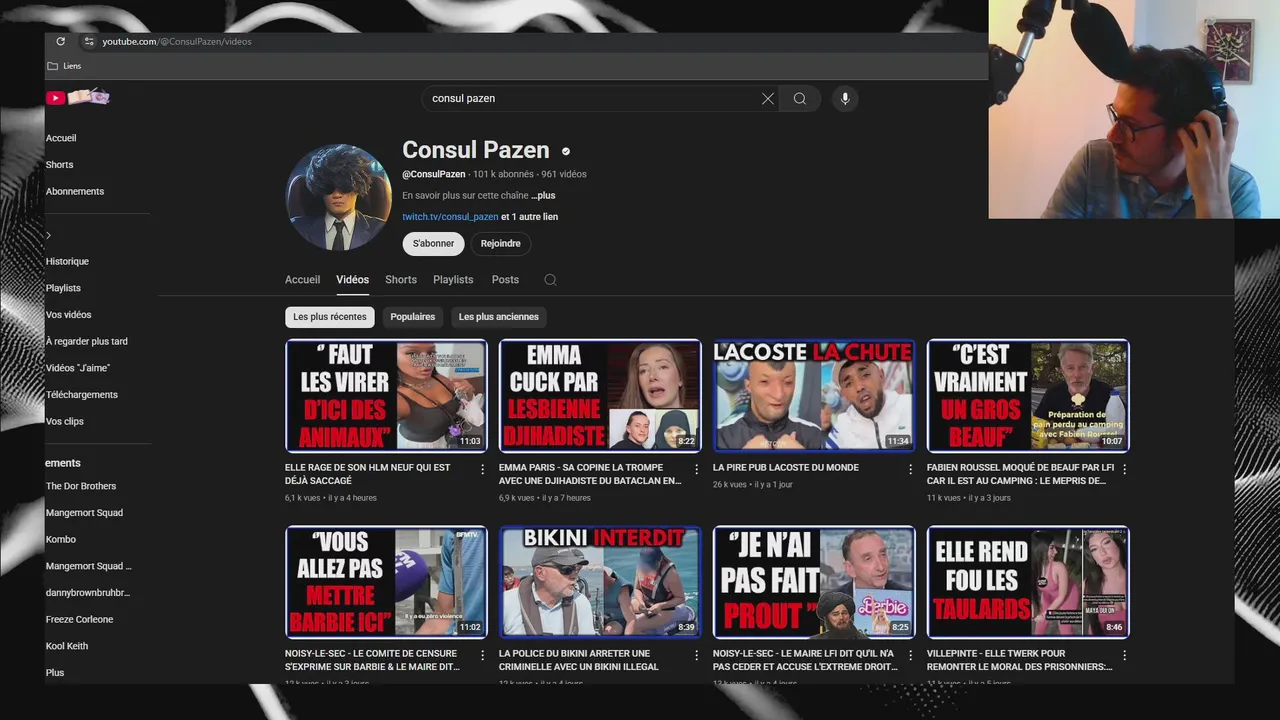
Task: Open Vidéos "J'aime" in the sidebar
Action: (x=78, y=368)
